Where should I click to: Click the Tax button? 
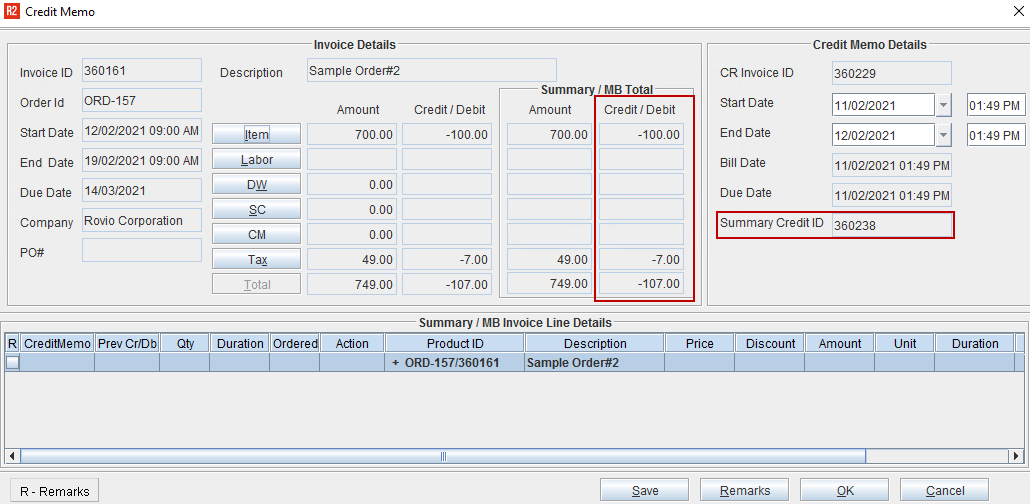click(256, 260)
